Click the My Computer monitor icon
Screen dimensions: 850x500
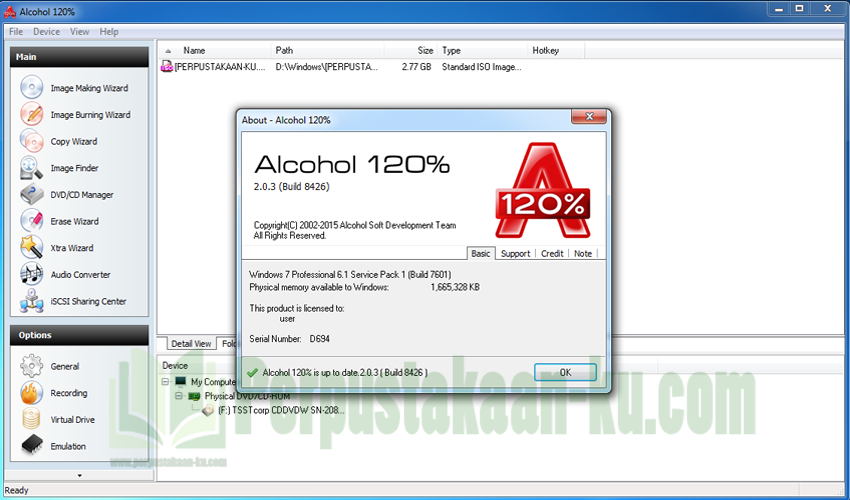[x=181, y=382]
